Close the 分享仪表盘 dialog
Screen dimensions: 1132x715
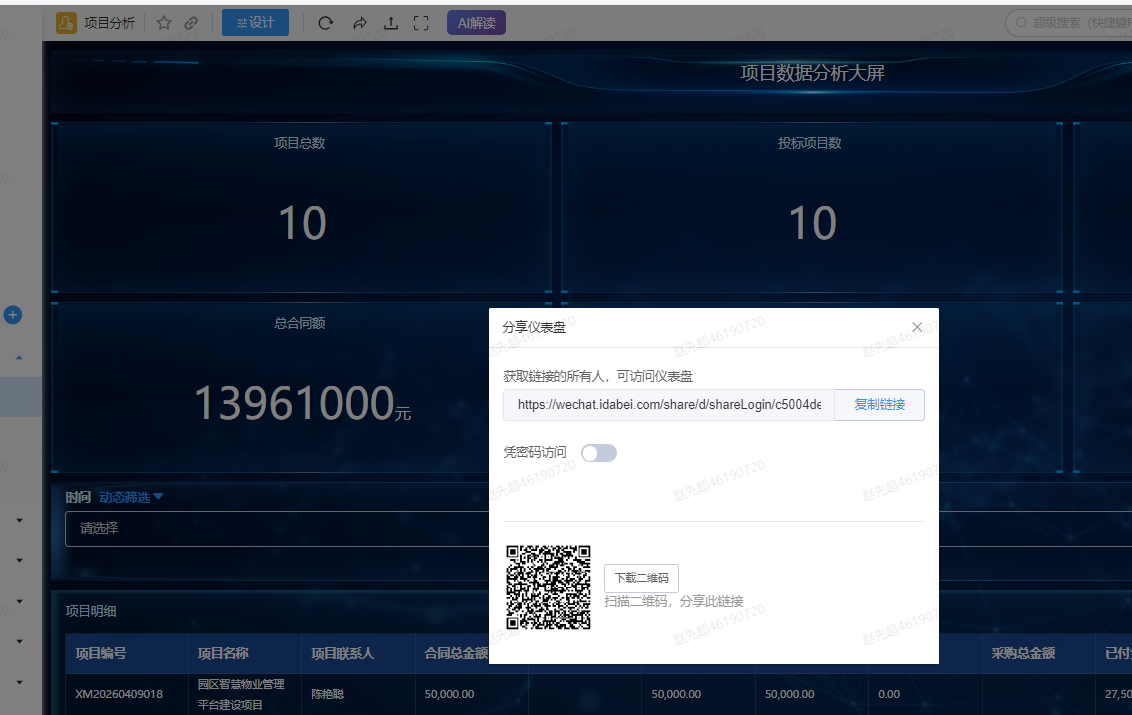[917, 327]
